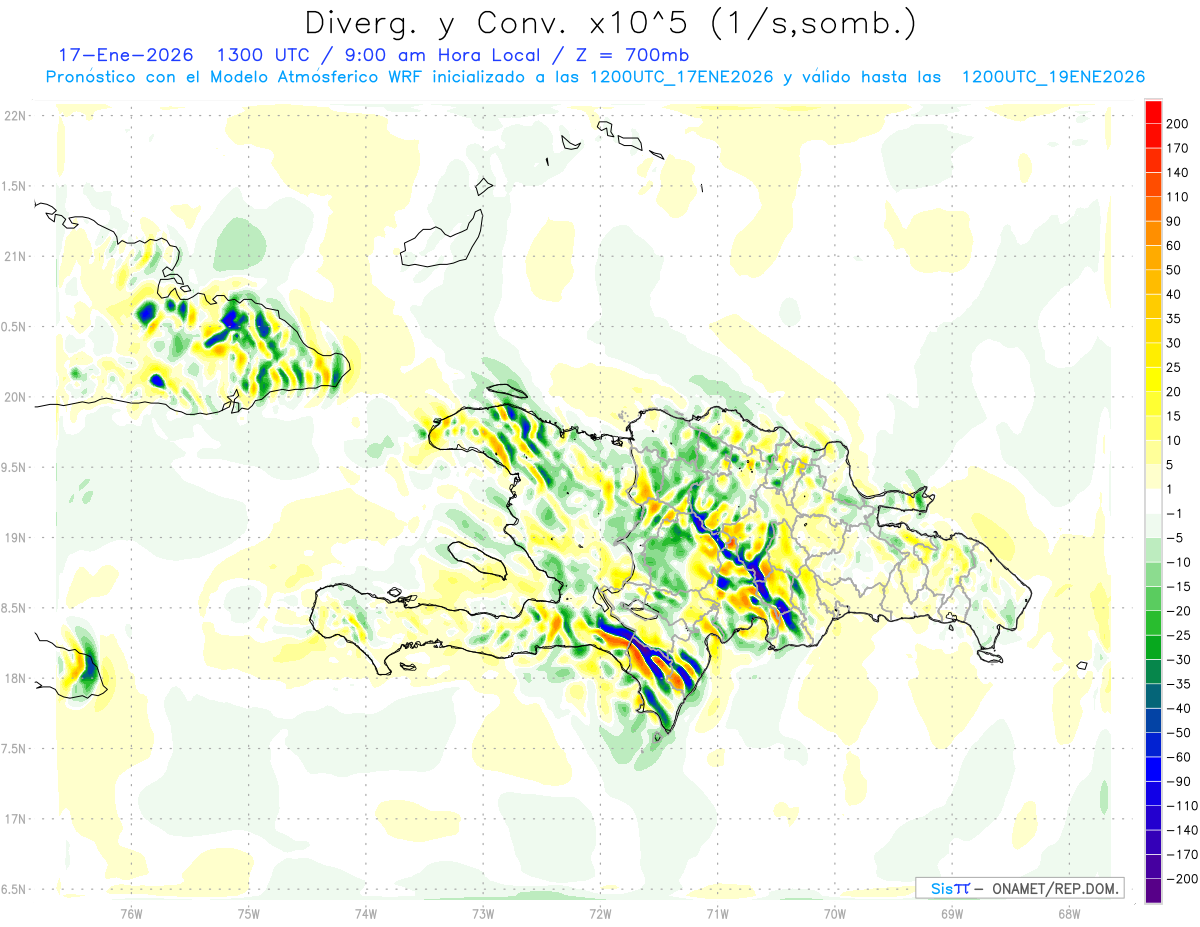Click the "72W" longitude label
The width and height of the screenshot is (1200, 927).
[600, 913]
